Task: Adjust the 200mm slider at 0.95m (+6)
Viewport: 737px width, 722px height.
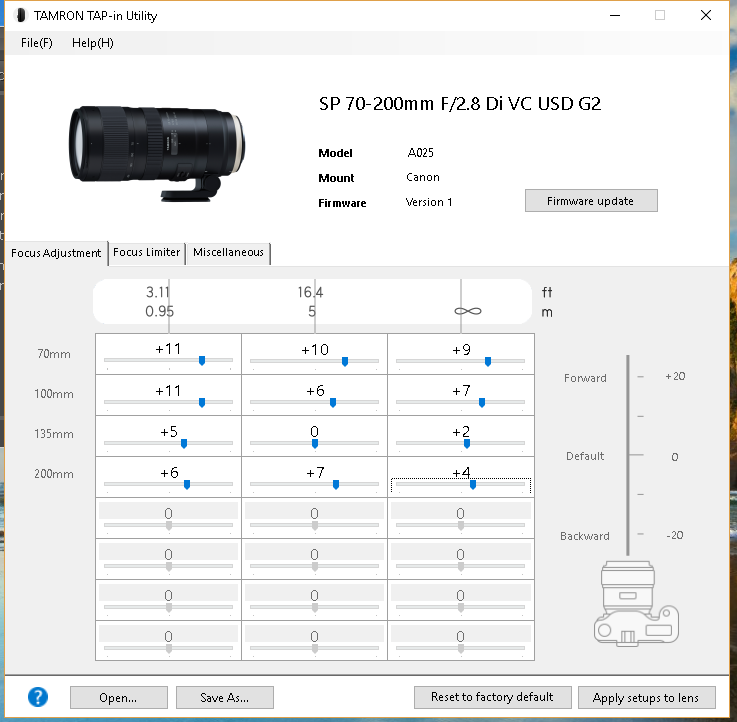Action: 187,484
